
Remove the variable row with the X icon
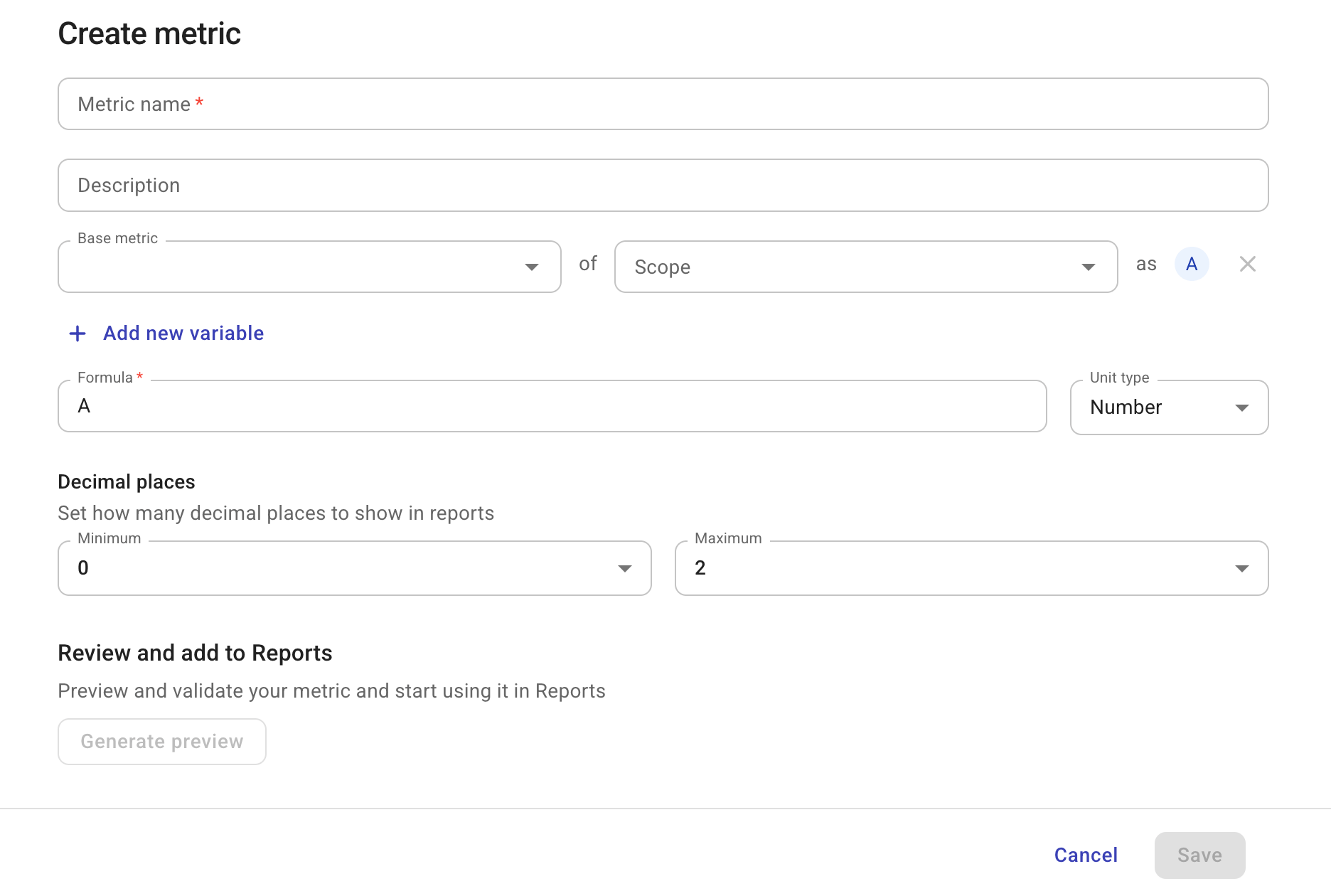click(x=1248, y=264)
